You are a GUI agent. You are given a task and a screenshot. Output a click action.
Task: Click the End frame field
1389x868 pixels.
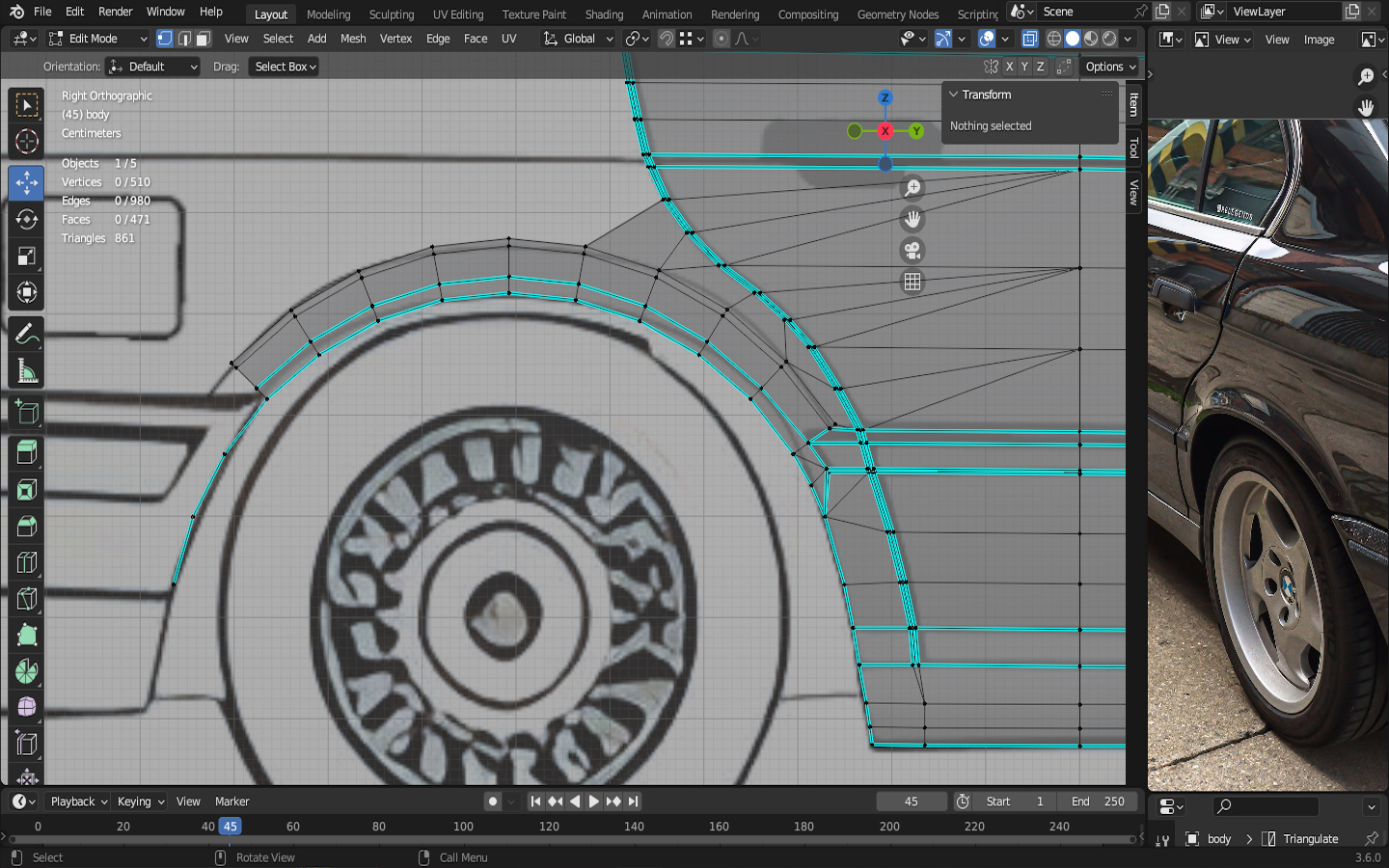(1098, 801)
